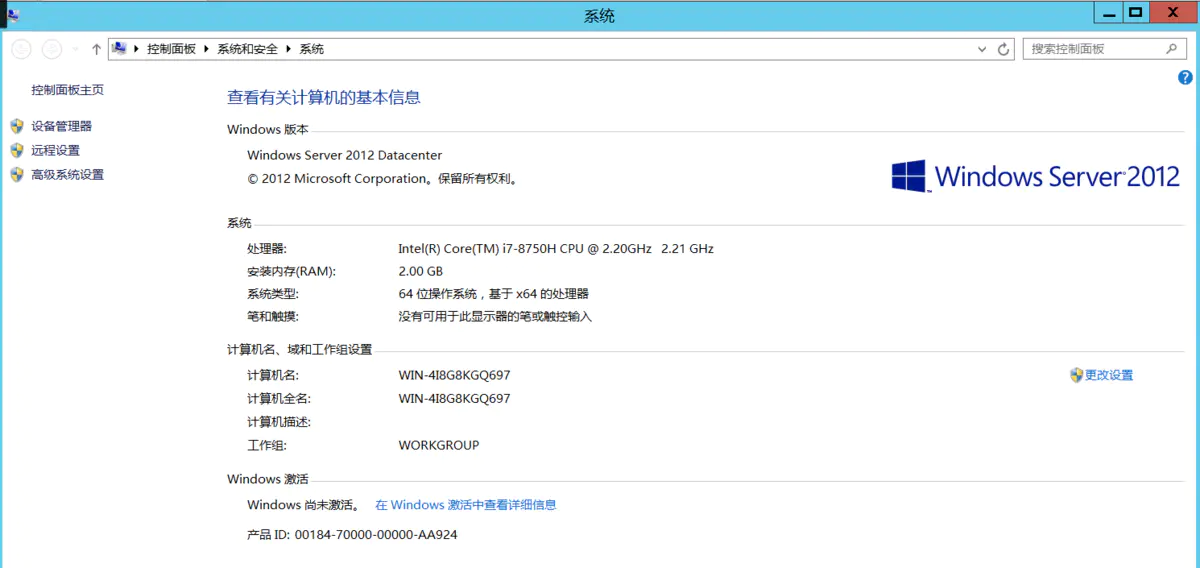Expand the arrow after 系统和安全 breadcrumb
The image size is (1200, 568).
pos(290,48)
